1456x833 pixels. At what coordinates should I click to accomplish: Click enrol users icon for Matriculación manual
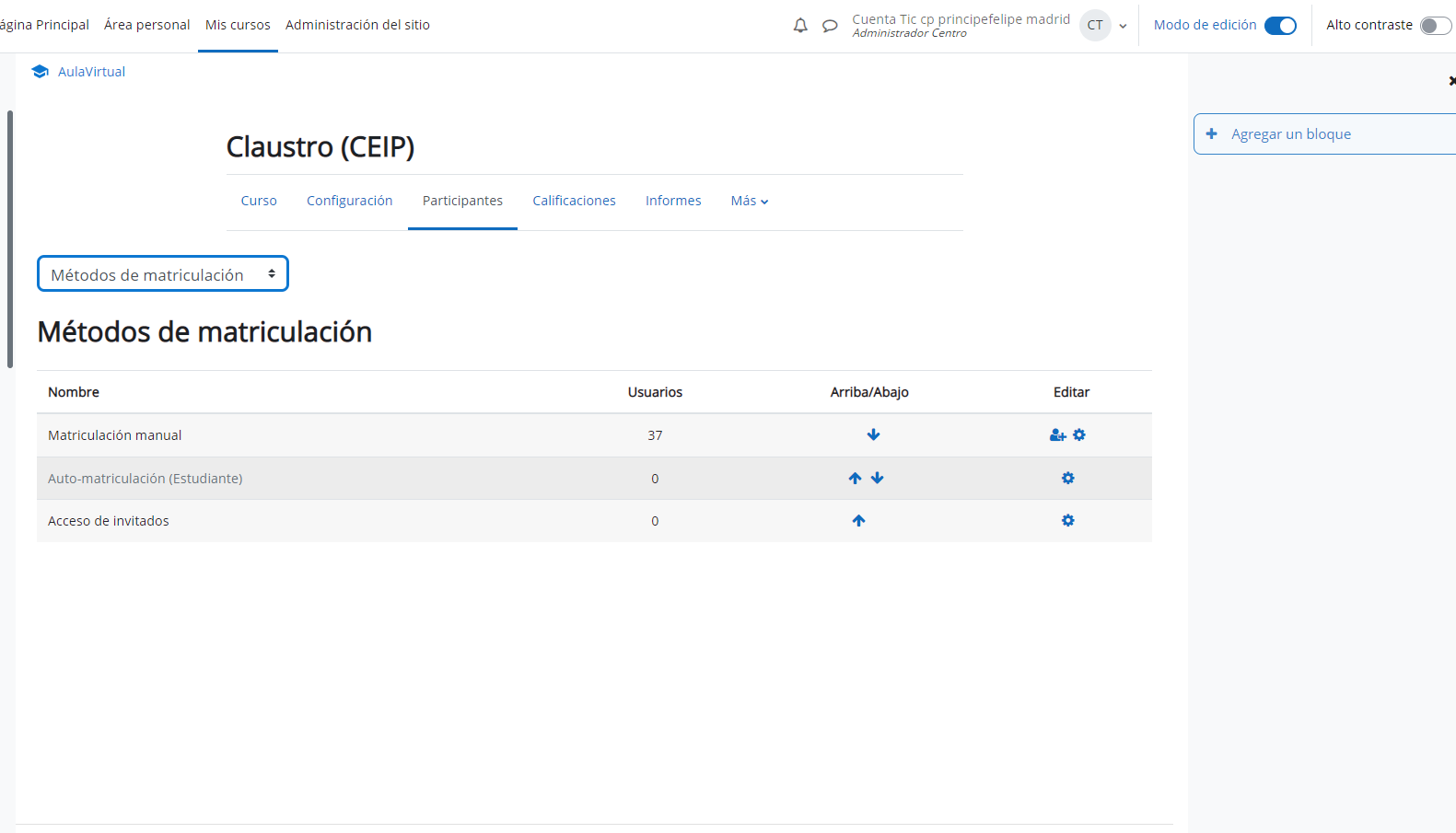pos(1057,435)
